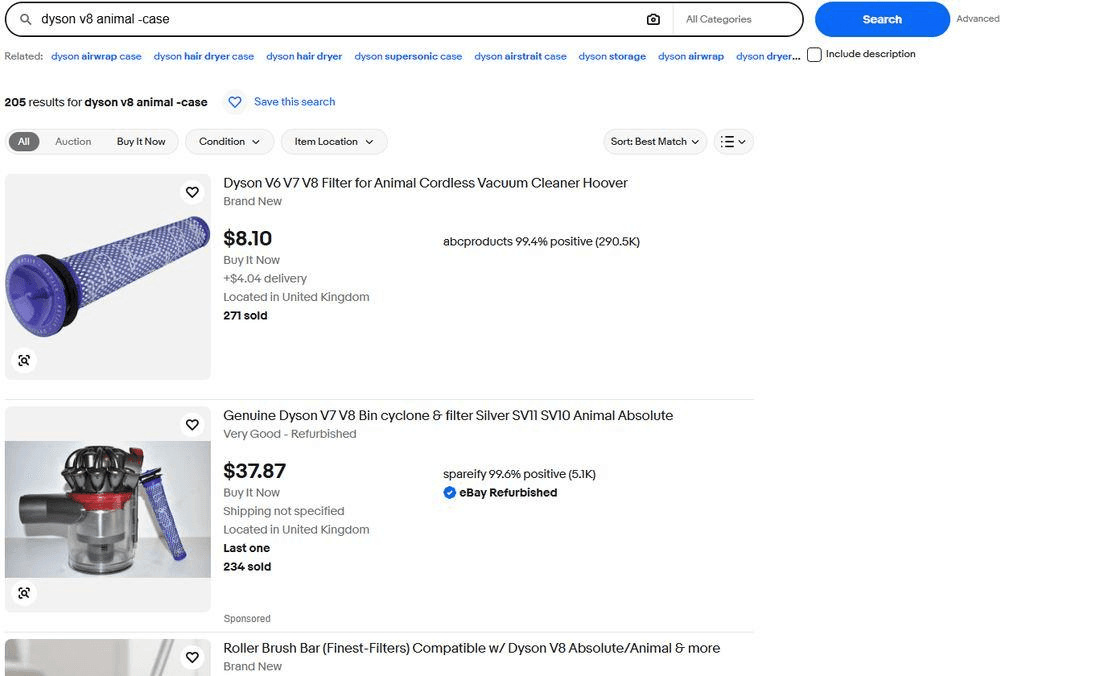The height and width of the screenshot is (676, 1100).
Task: Open All Categories dropdown
Action: tap(737, 20)
